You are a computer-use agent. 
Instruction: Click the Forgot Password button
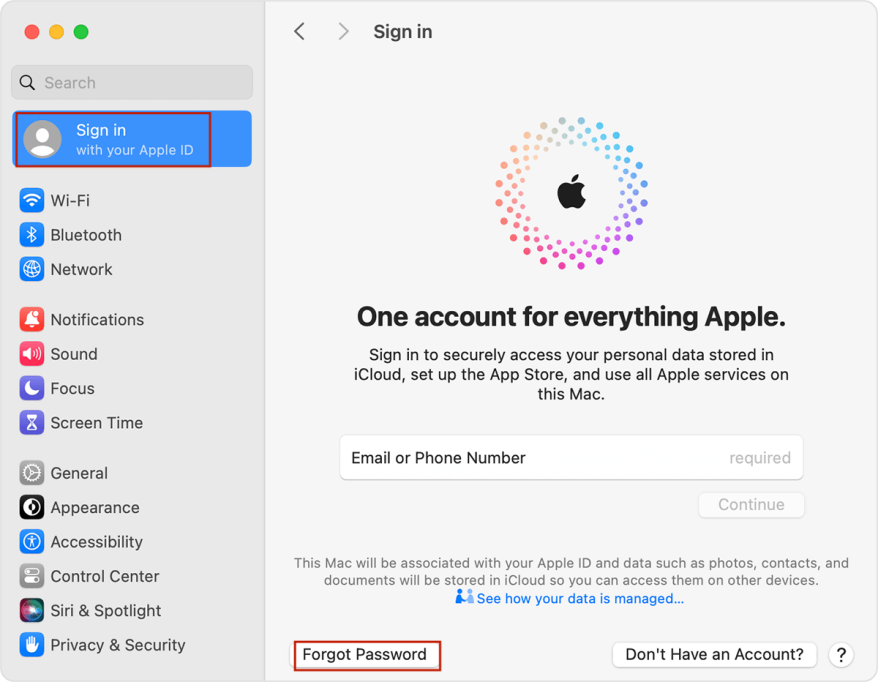click(365, 655)
